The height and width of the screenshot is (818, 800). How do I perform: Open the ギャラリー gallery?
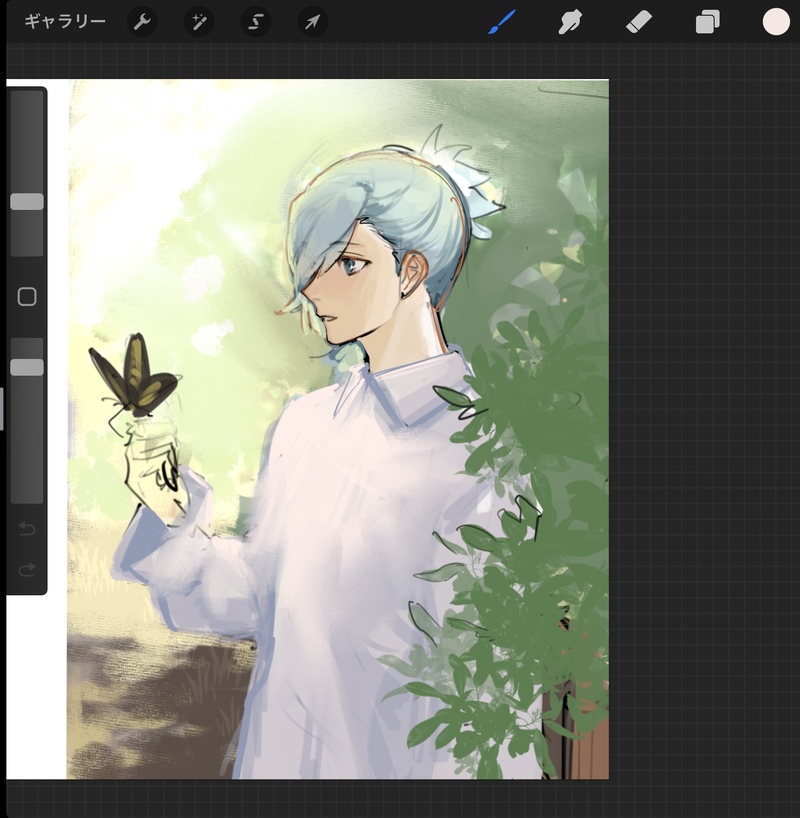pyautogui.click(x=65, y=21)
